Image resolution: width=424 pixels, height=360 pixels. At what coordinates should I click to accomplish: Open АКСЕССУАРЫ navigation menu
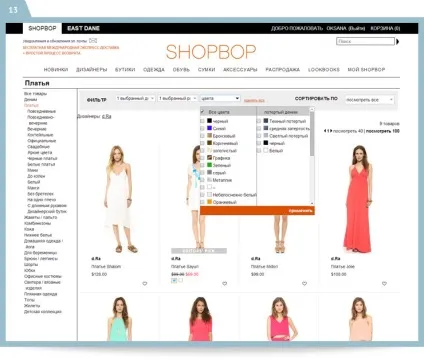(x=240, y=70)
